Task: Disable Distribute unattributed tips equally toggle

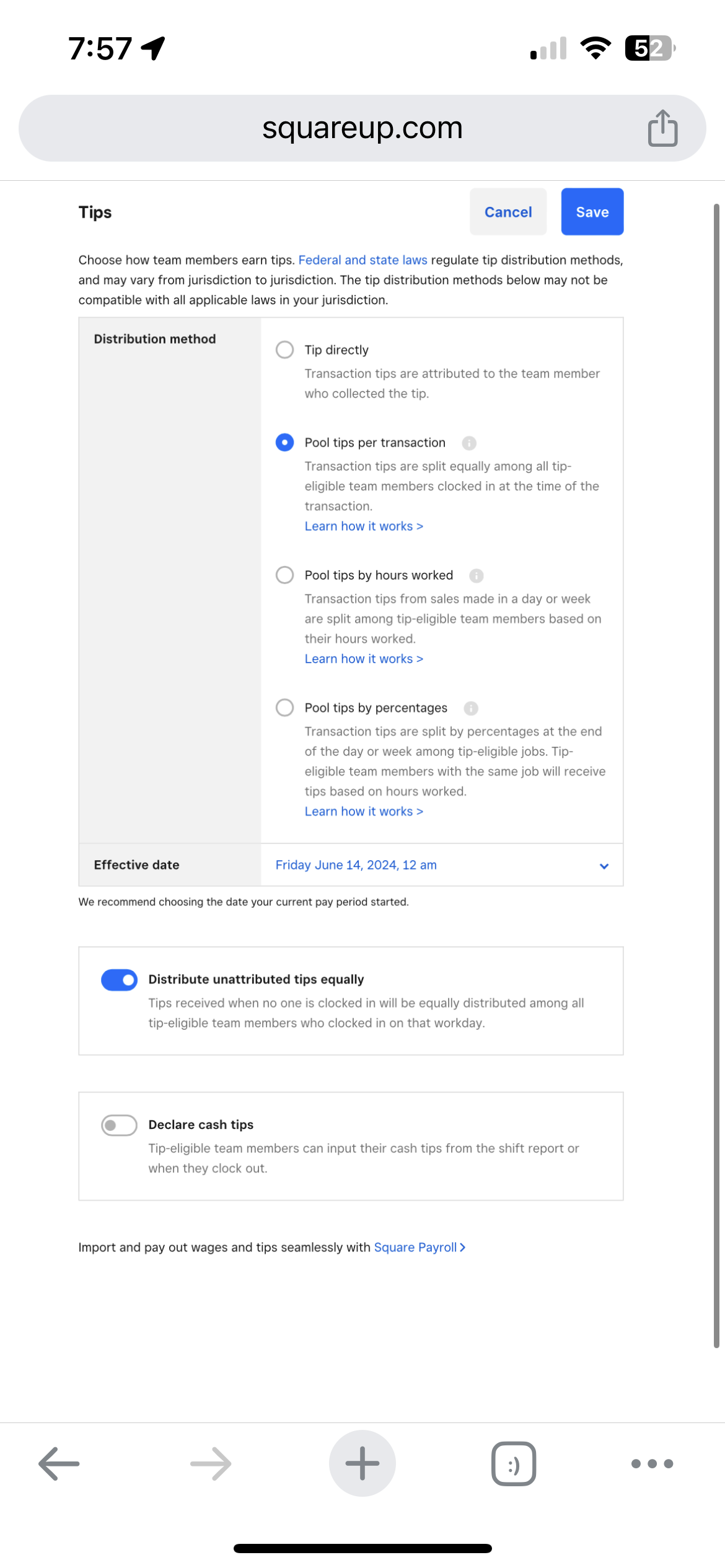Action: (119, 980)
